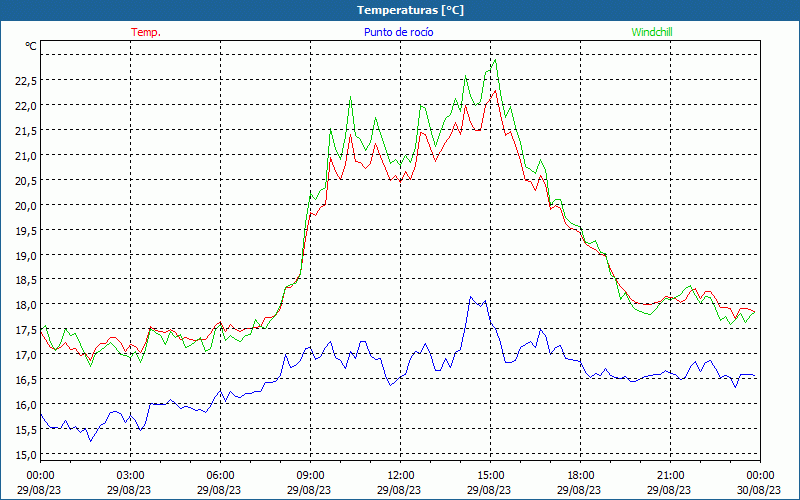Click the 21,0 y-axis value

click(x=26, y=156)
